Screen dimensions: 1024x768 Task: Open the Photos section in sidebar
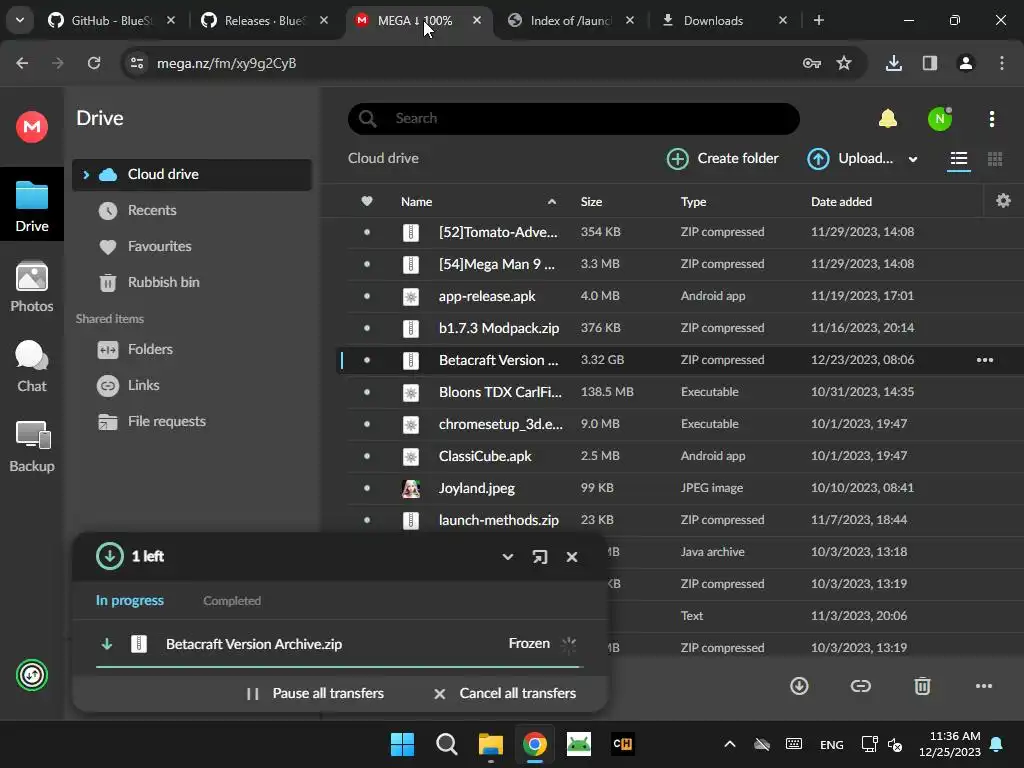coord(31,287)
